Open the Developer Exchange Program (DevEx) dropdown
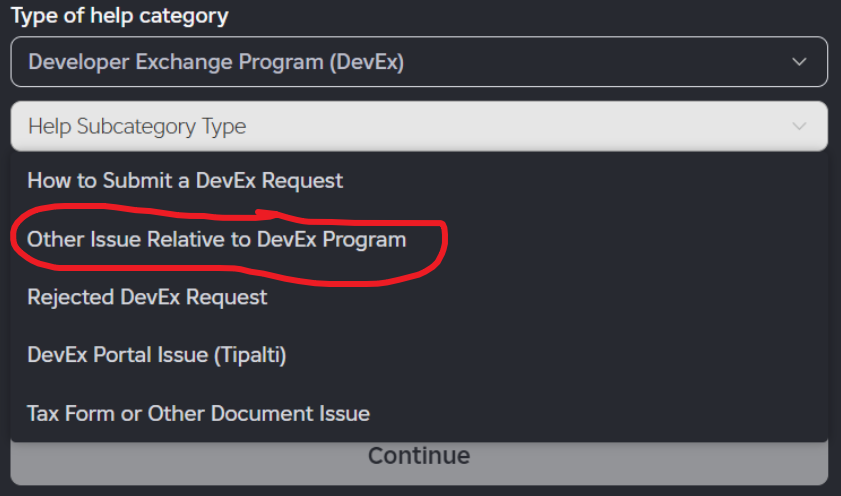Viewport: 841px width, 496px height. click(419, 62)
